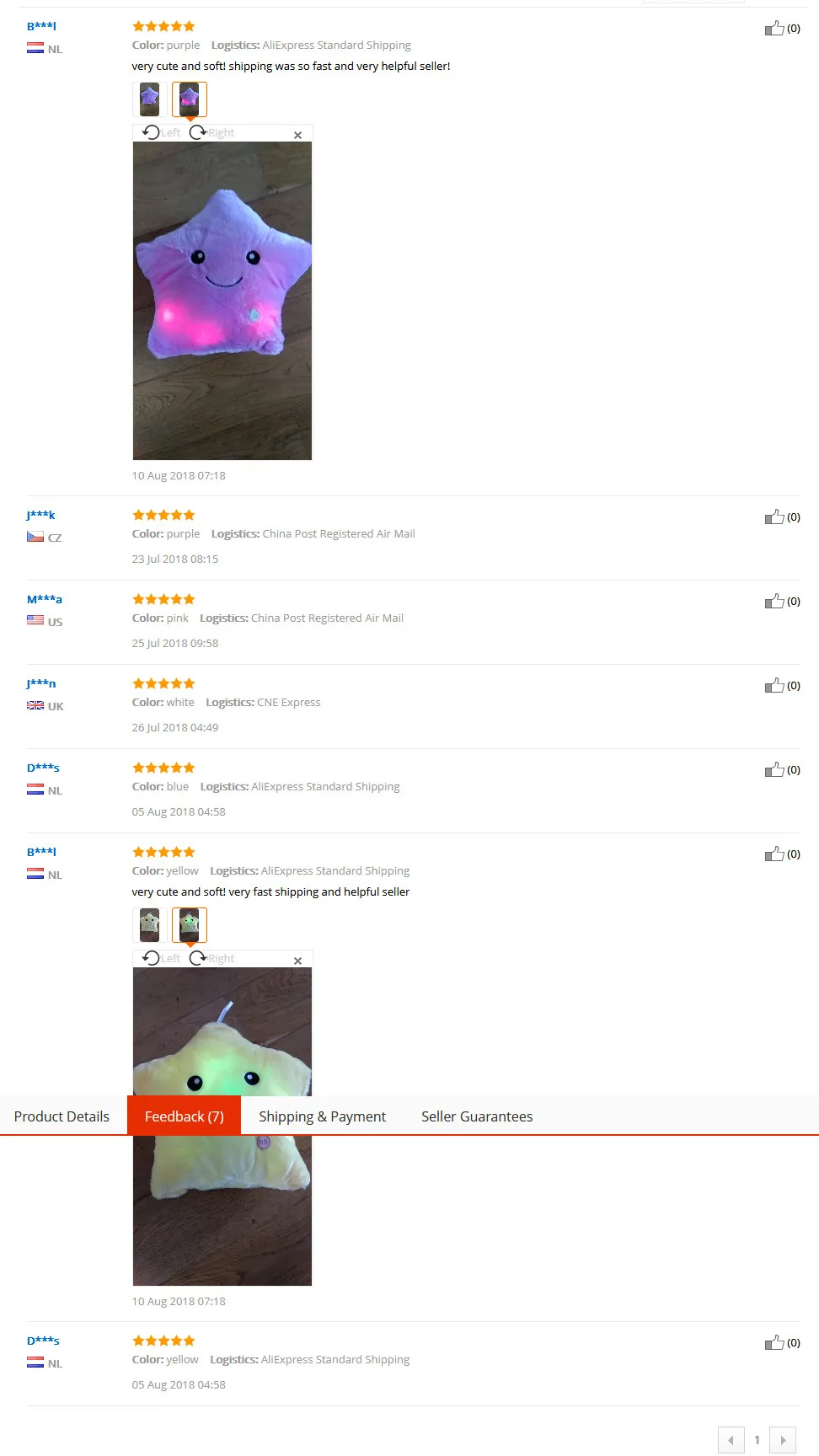Select the Feedback (7) tab
The width and height of the screenshot is (819, 1456).
[x=185, y=1116]
